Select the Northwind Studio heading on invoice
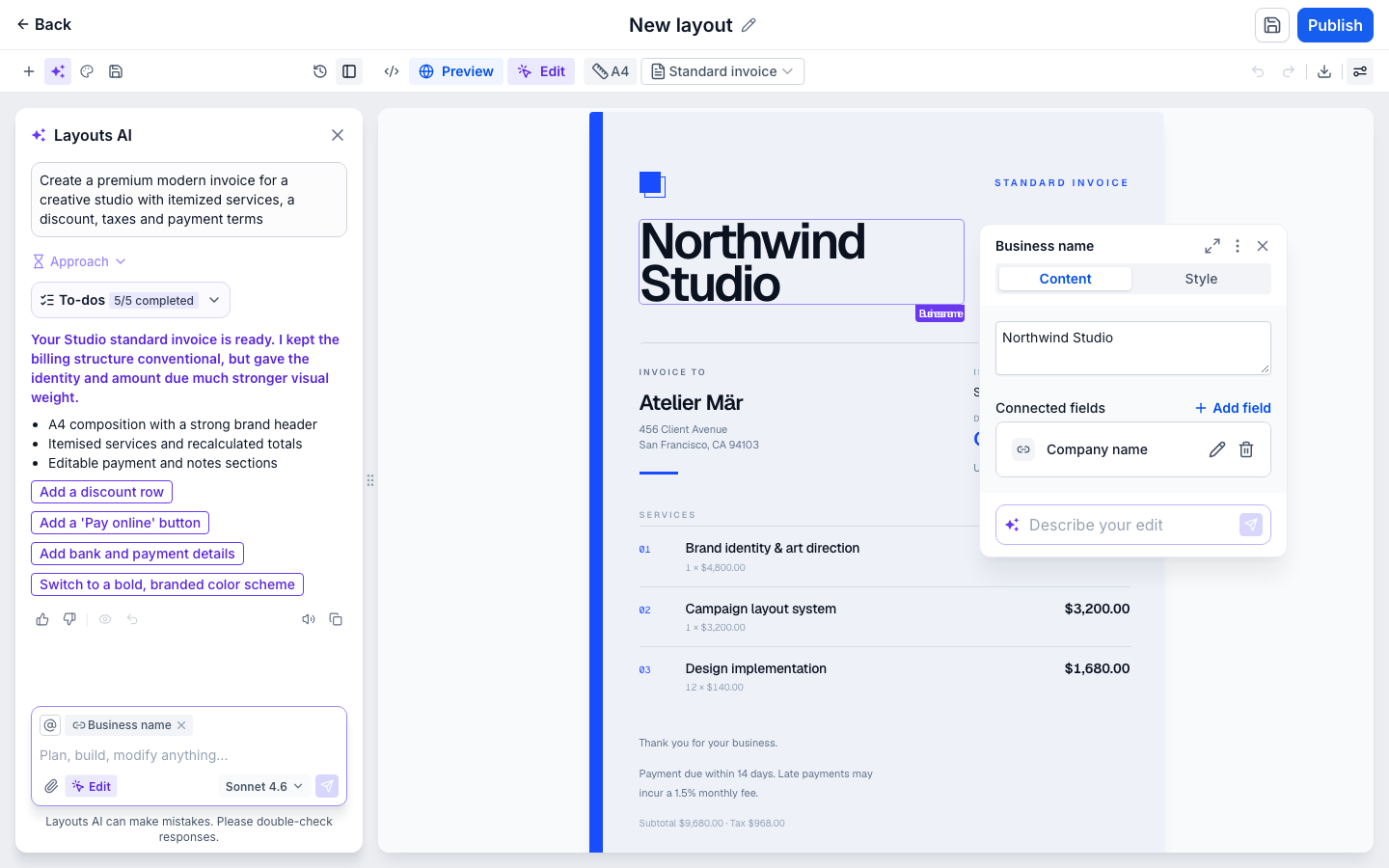Viewport: 1389px width, 868px height. point(801,261)
